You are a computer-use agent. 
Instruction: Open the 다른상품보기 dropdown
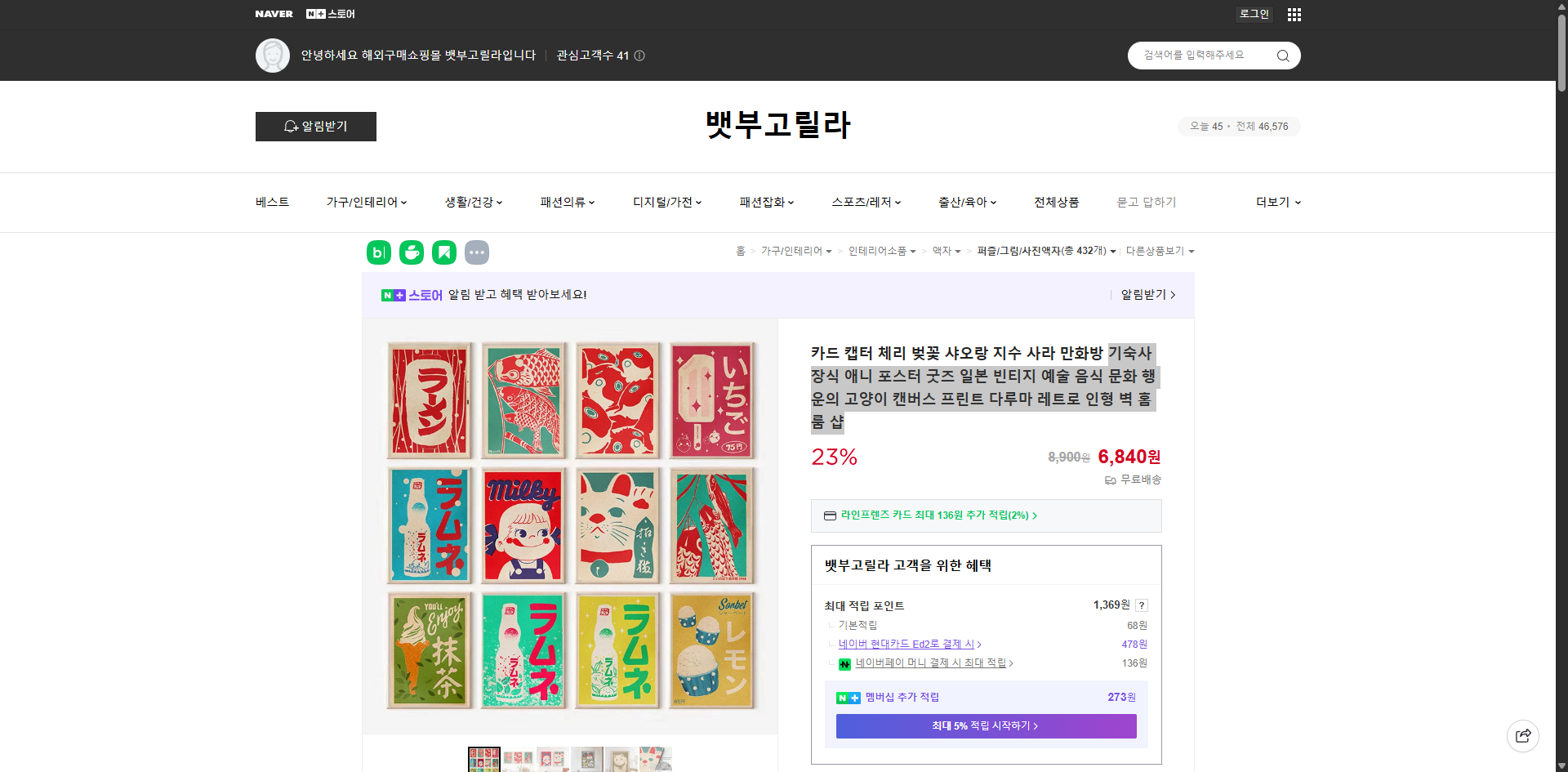[1160, 251]
